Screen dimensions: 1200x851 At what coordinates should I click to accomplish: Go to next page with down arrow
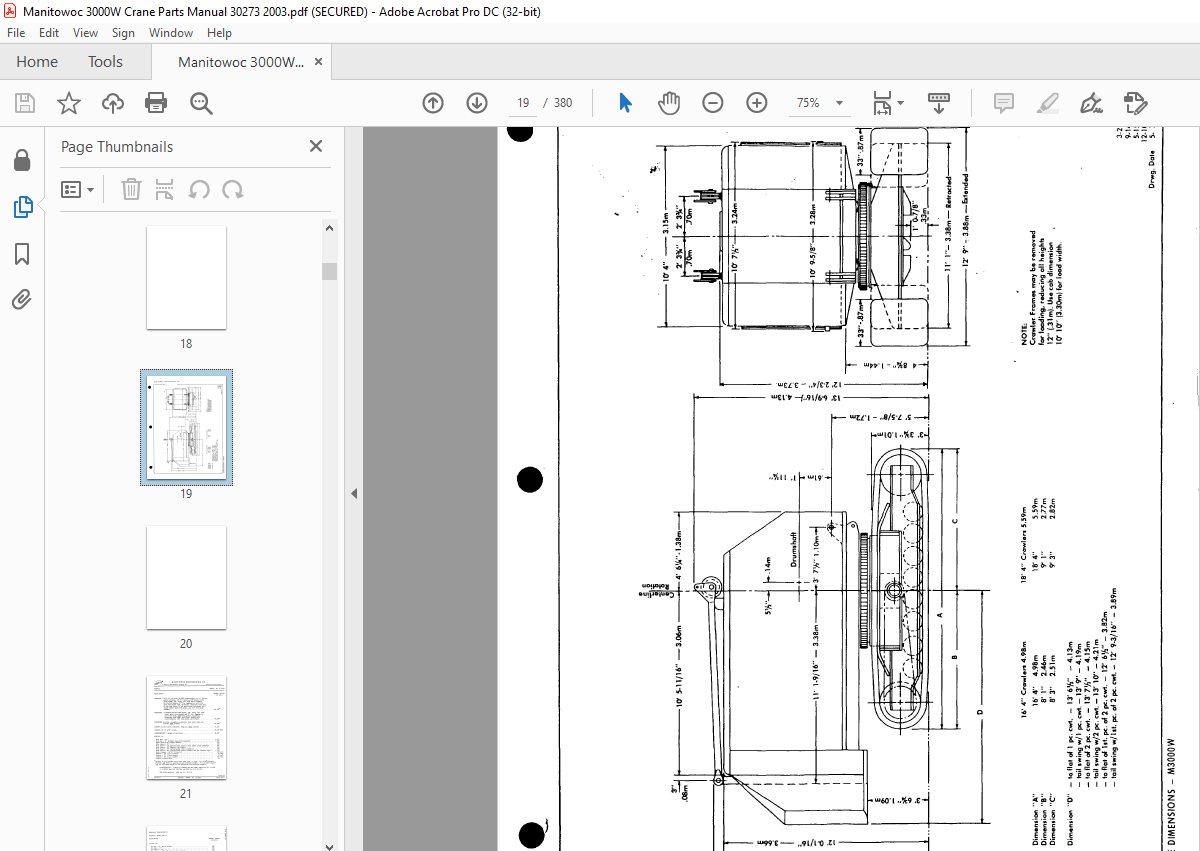point(477,103)
